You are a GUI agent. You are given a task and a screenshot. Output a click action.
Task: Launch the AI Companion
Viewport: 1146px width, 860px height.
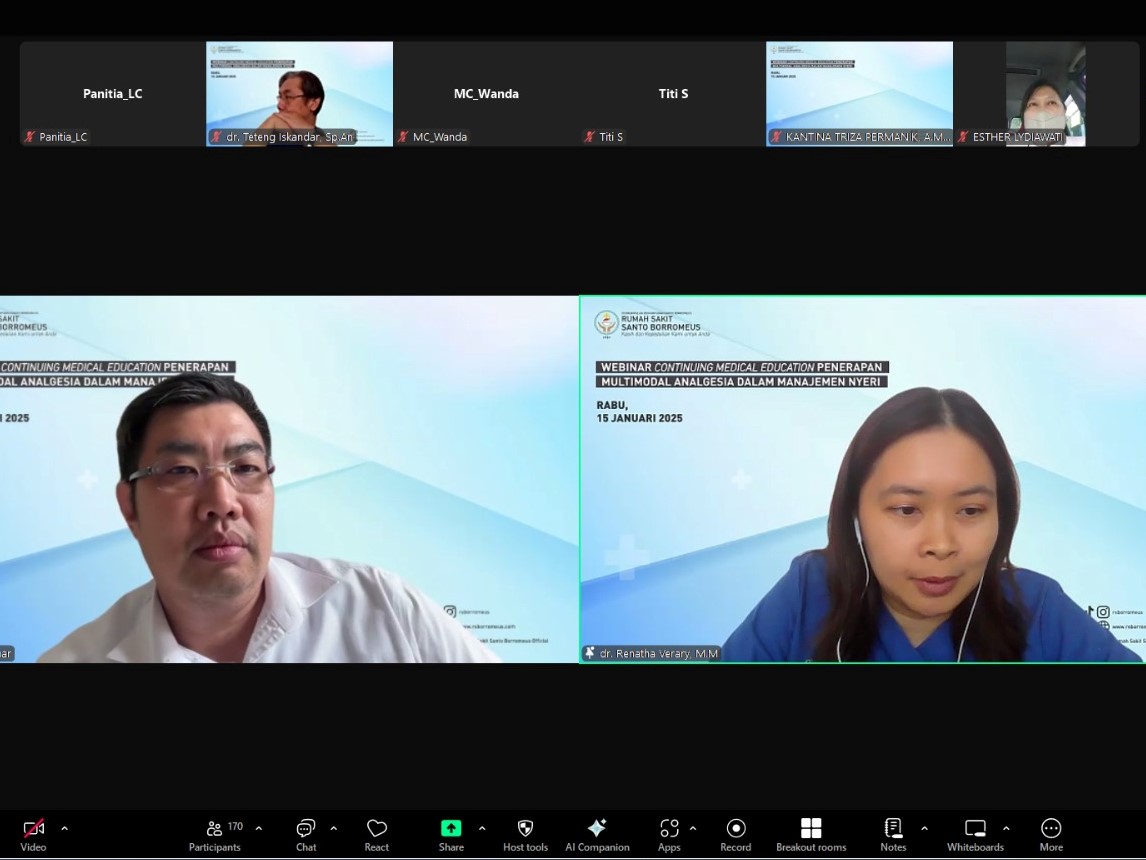pos(597,834)
